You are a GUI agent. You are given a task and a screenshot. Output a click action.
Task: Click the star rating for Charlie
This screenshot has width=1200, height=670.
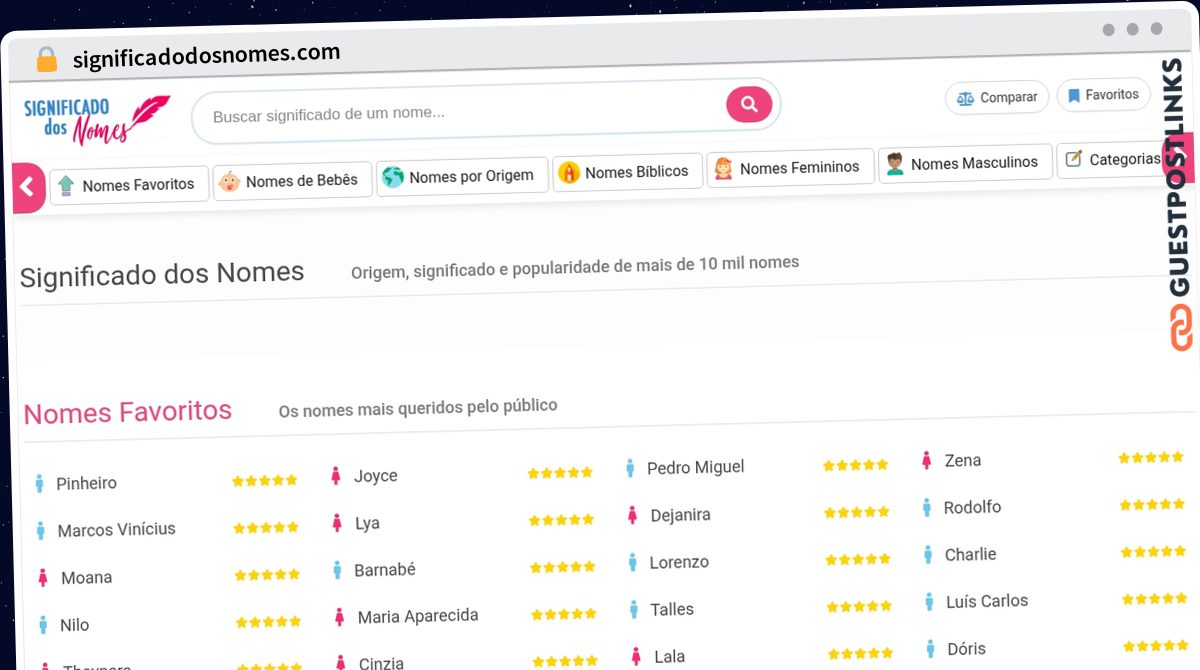[1153, 551]
